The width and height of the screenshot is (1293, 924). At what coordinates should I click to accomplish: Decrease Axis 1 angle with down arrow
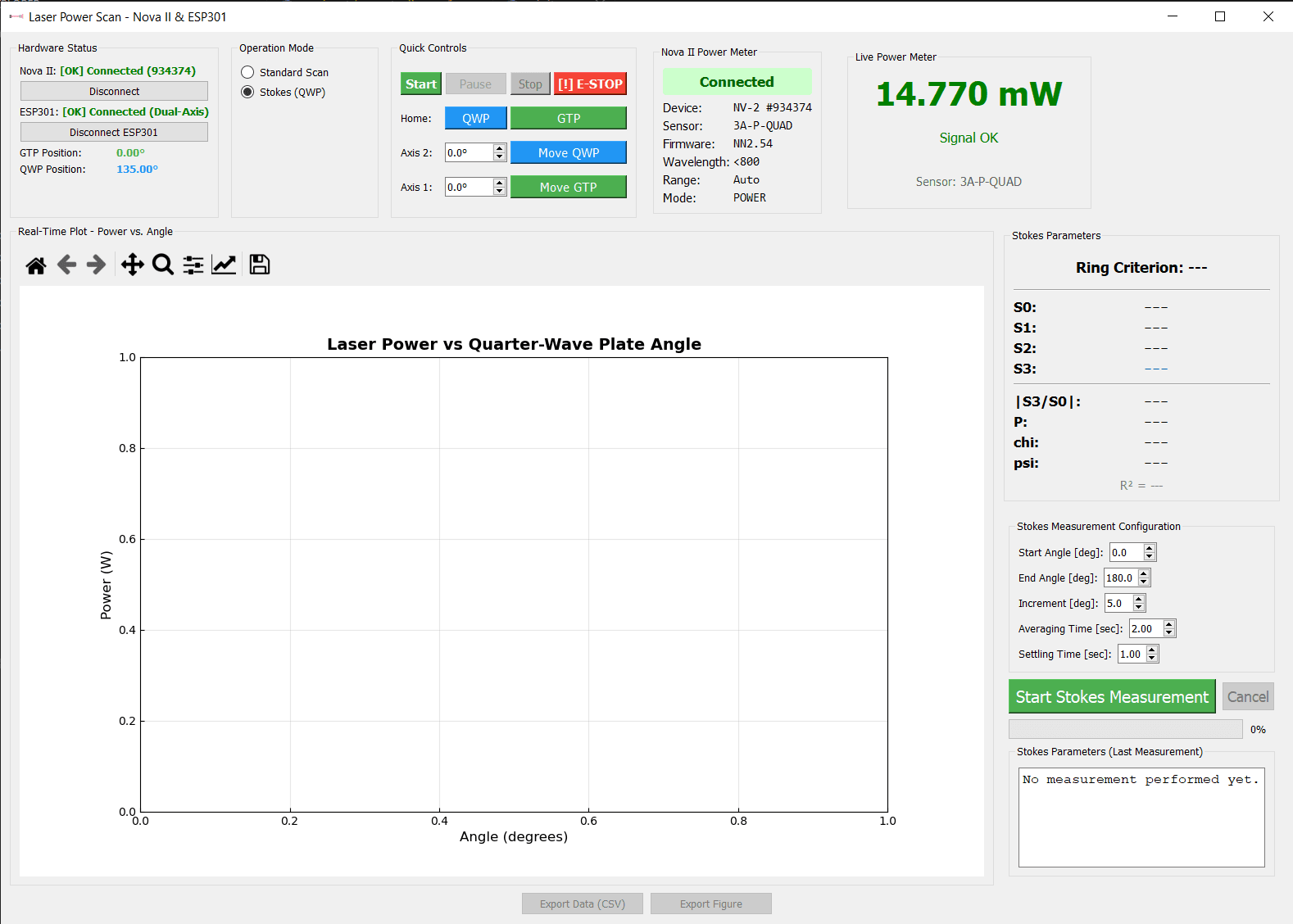tap(500, 191)
